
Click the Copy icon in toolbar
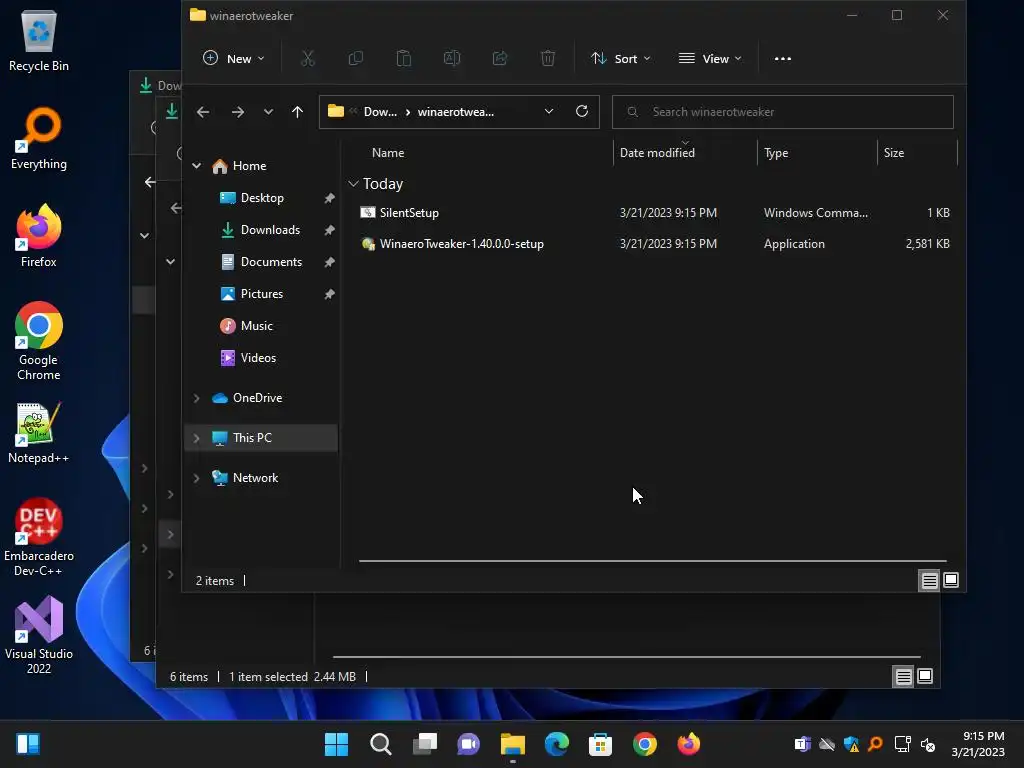pos(356,59)
